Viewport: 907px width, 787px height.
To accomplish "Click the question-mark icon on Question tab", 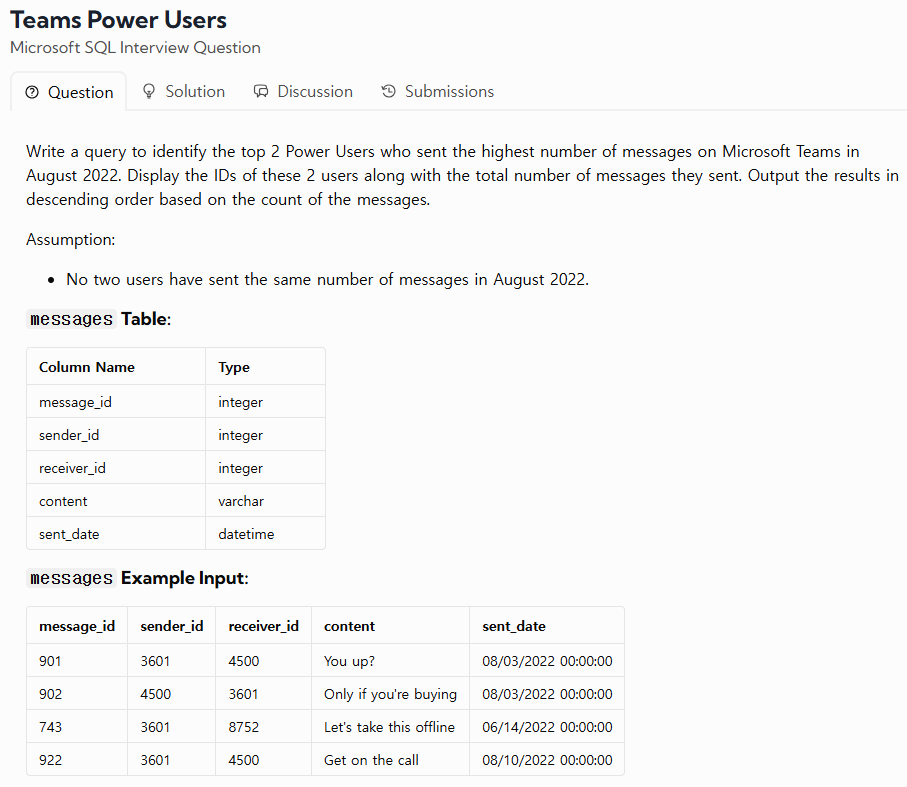I will (x=32, y=92).
